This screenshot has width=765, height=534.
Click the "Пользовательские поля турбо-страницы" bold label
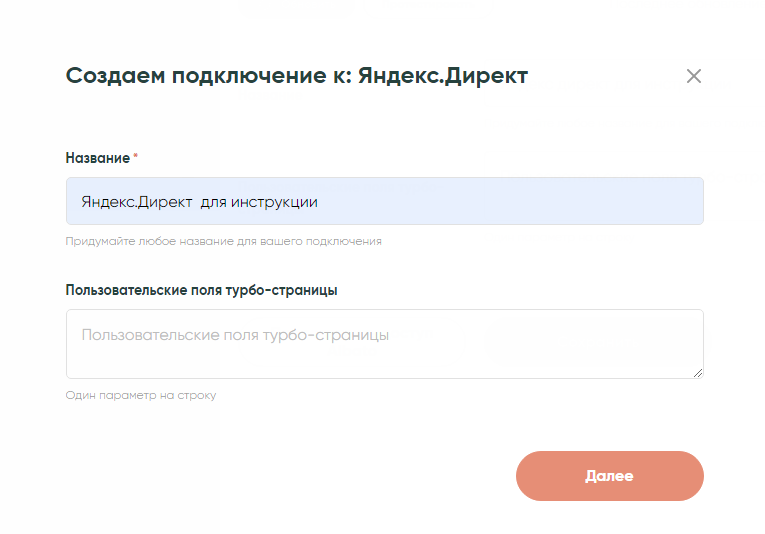201,290
